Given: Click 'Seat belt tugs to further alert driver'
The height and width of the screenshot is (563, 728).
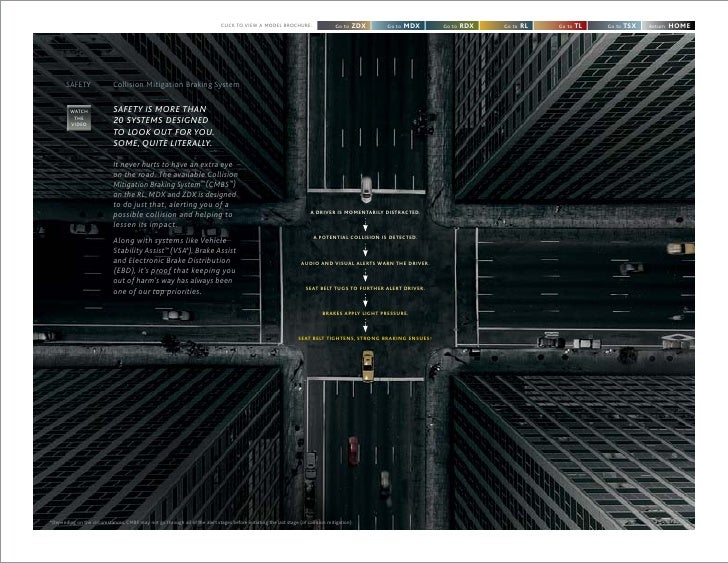Looking at the screenshot, I should coord(365,288).
